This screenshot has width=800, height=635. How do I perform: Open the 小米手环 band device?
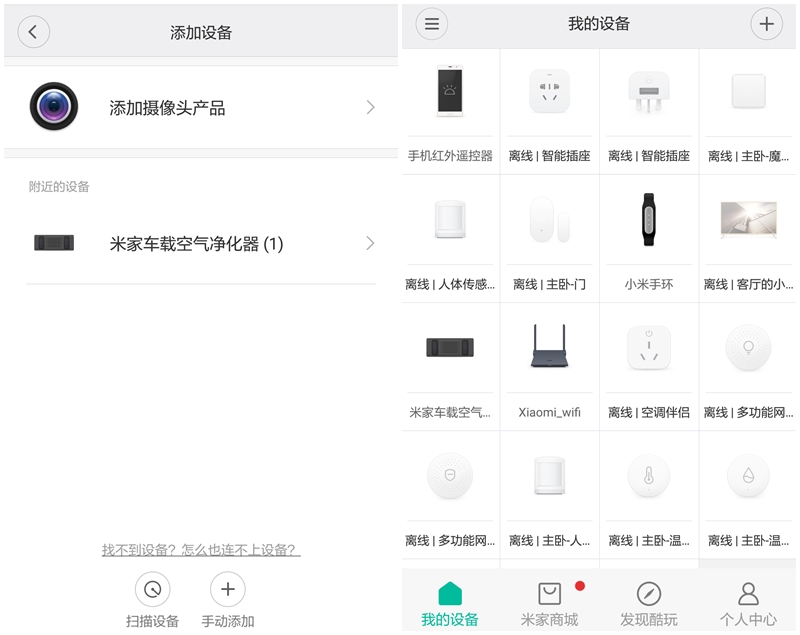[x=649, y=238]
